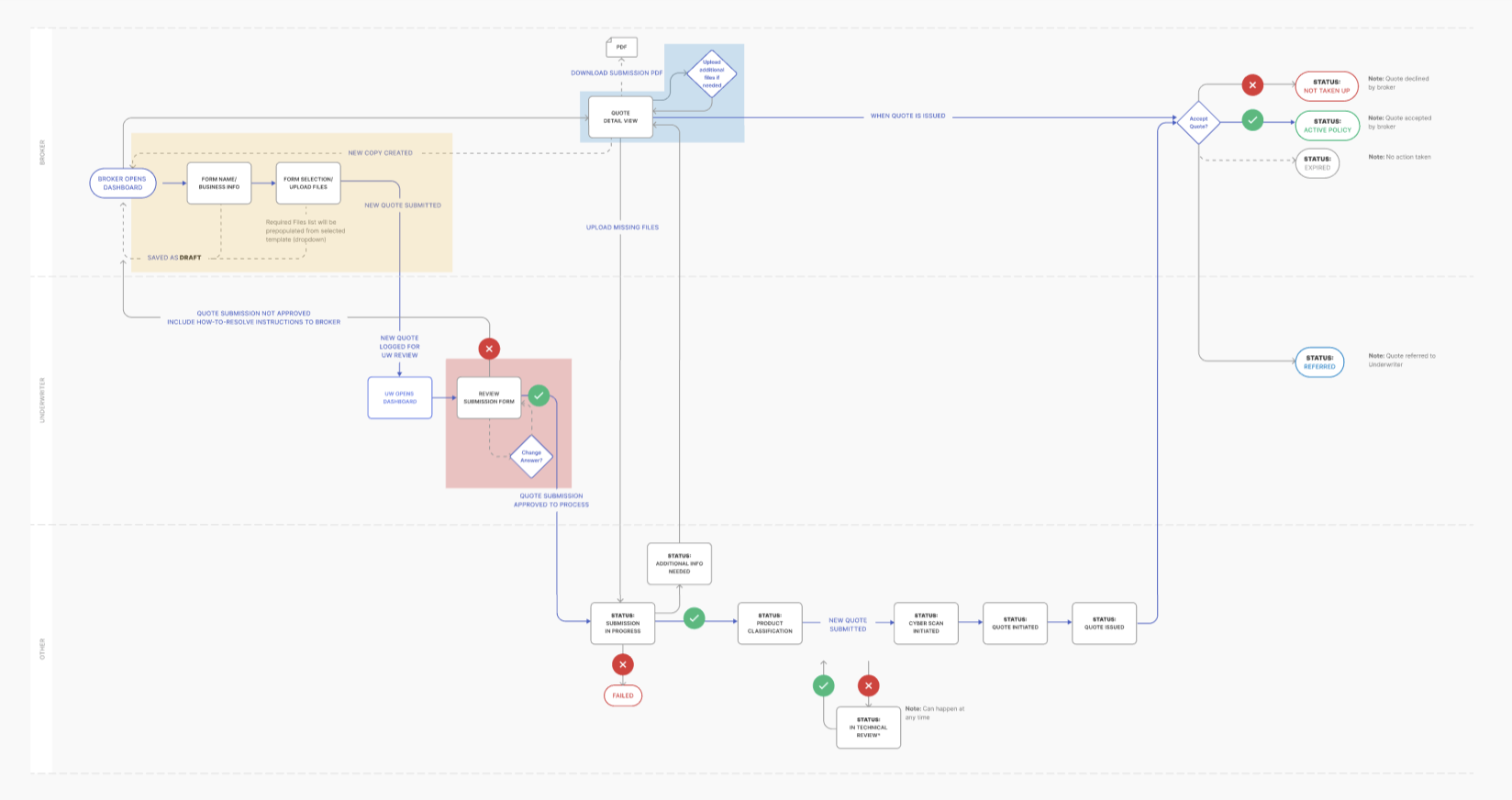Click Status: Product Classification box
Viewport: 1512px width, 800px height.
pos(770,623)
